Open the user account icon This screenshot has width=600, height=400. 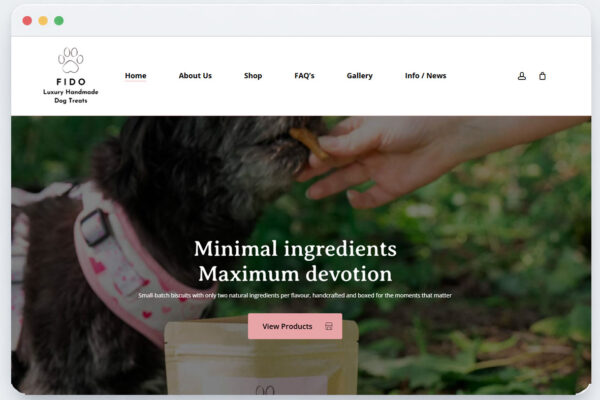pos(522,76)
